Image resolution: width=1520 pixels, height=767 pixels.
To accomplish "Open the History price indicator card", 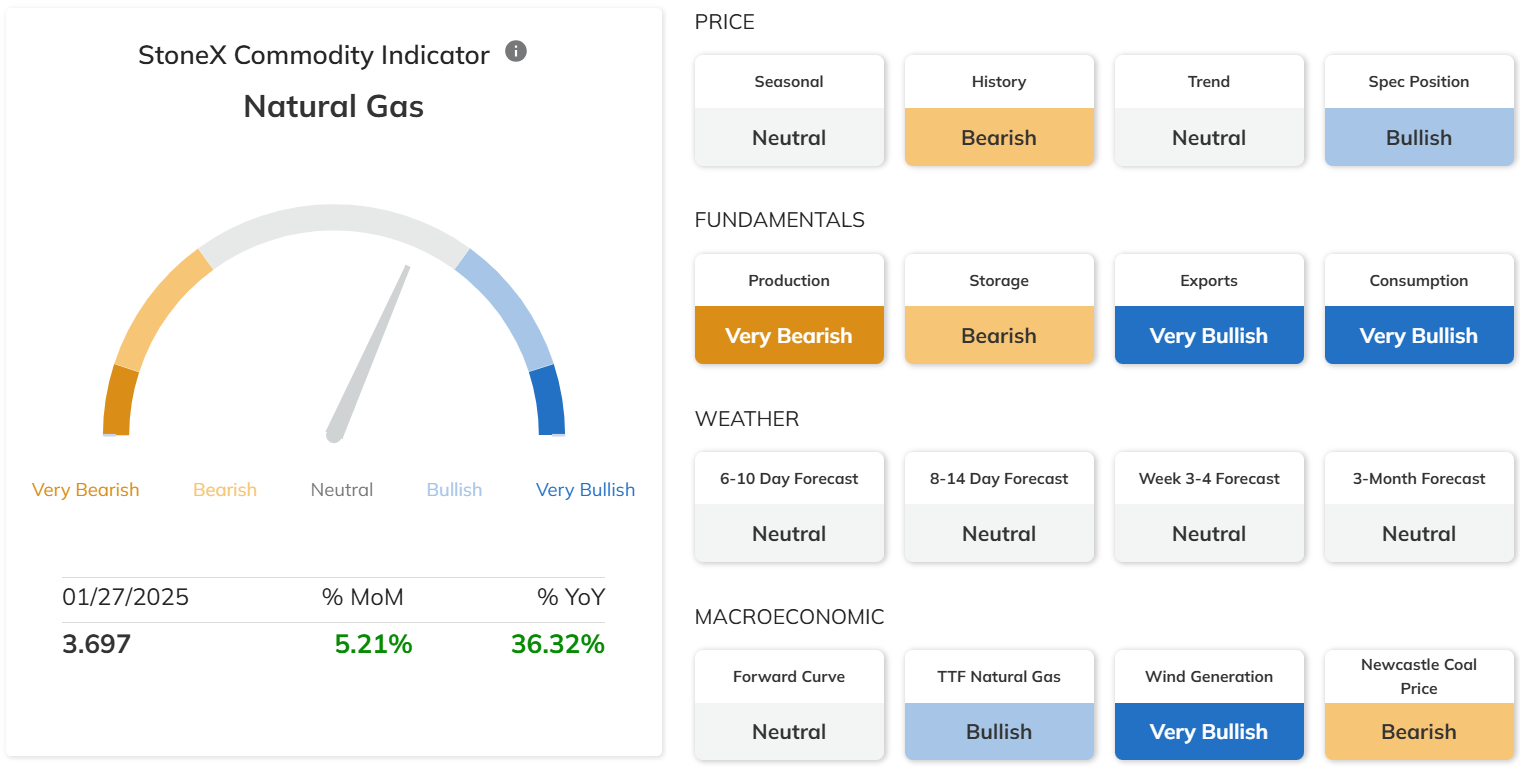I will 999,110.
